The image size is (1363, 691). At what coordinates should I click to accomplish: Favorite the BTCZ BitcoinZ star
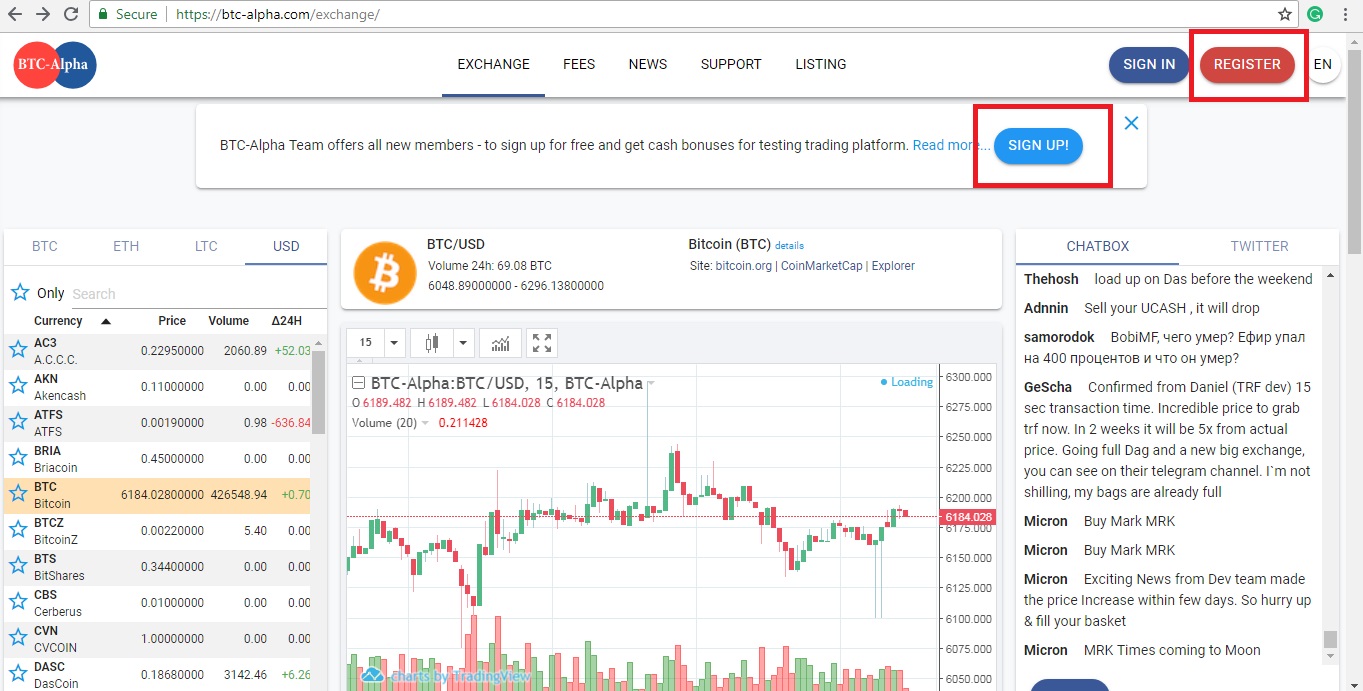coord(17,530)
